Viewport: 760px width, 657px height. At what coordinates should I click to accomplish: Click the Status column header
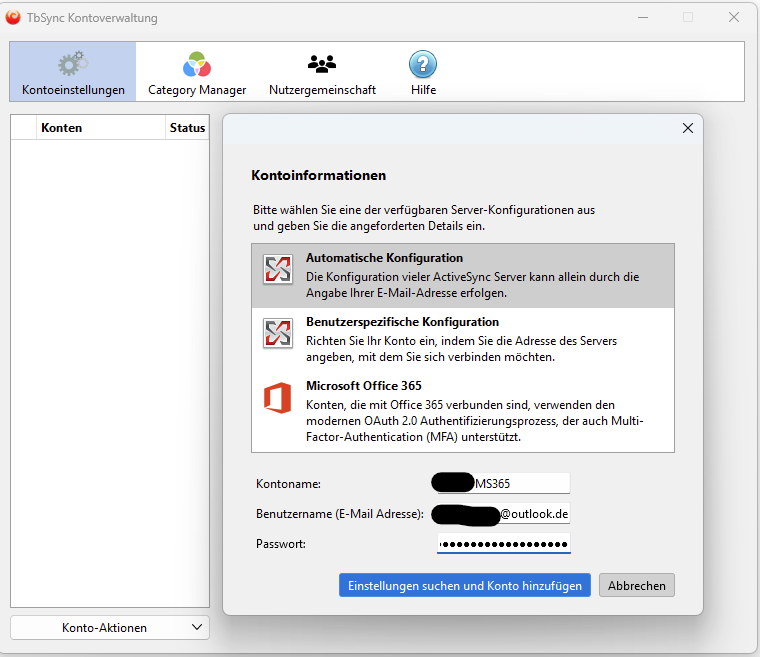tap(188, 128)
